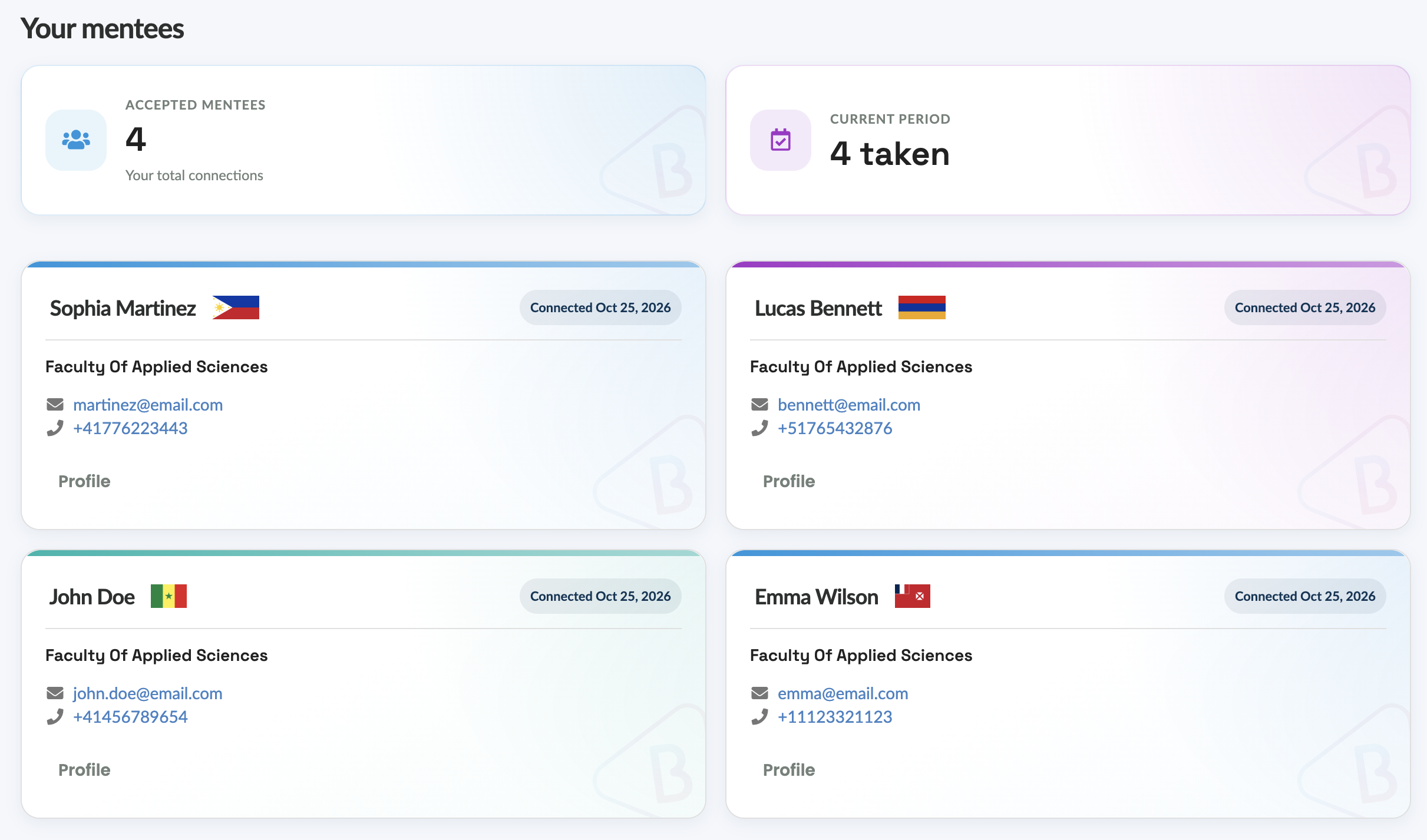
Task: Click the phone icon beside +41456789654
Action: 55,717
